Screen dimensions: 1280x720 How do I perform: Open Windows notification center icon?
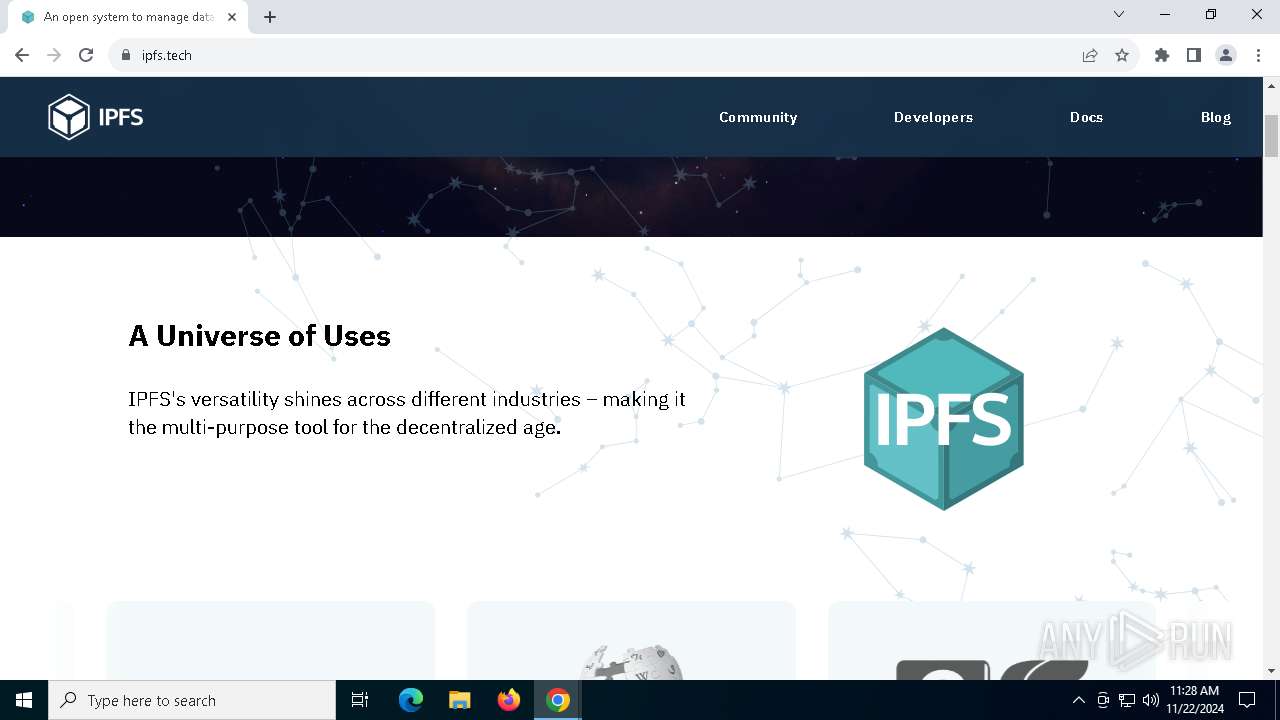1247,700
